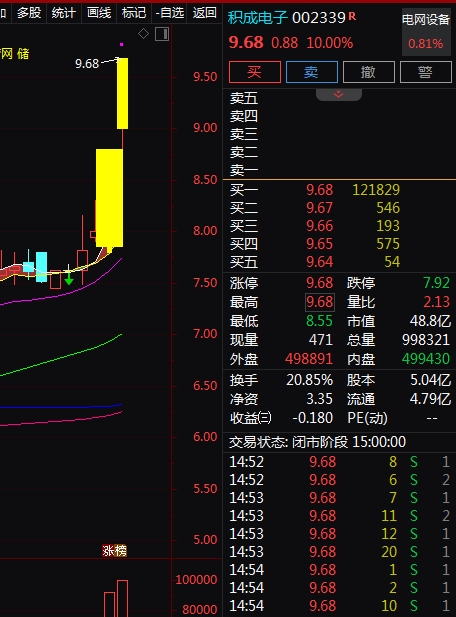Viewport: 456px width, 617px height.
Task: Click the boxed 最高 value 9.68
Action: tap(320, 302)
